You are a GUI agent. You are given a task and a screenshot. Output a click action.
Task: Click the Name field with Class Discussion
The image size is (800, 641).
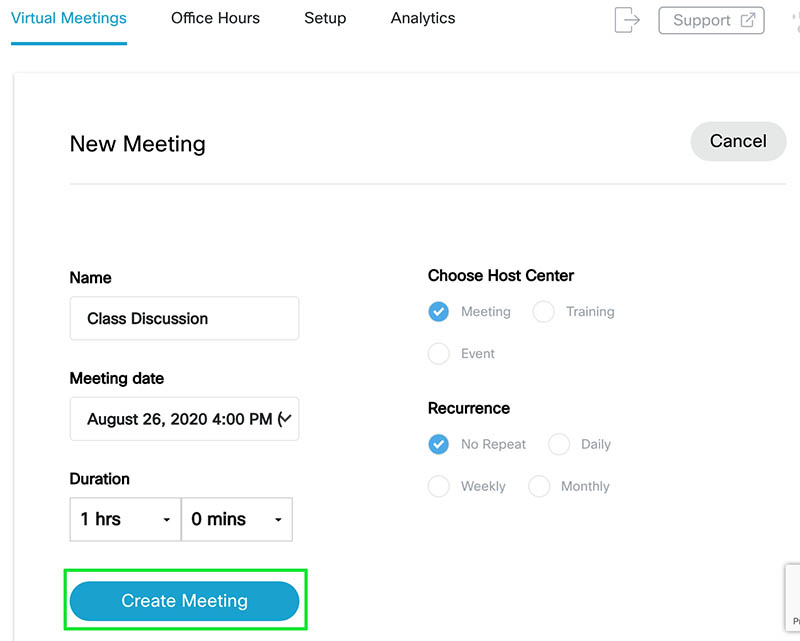(x=184, y=318)
